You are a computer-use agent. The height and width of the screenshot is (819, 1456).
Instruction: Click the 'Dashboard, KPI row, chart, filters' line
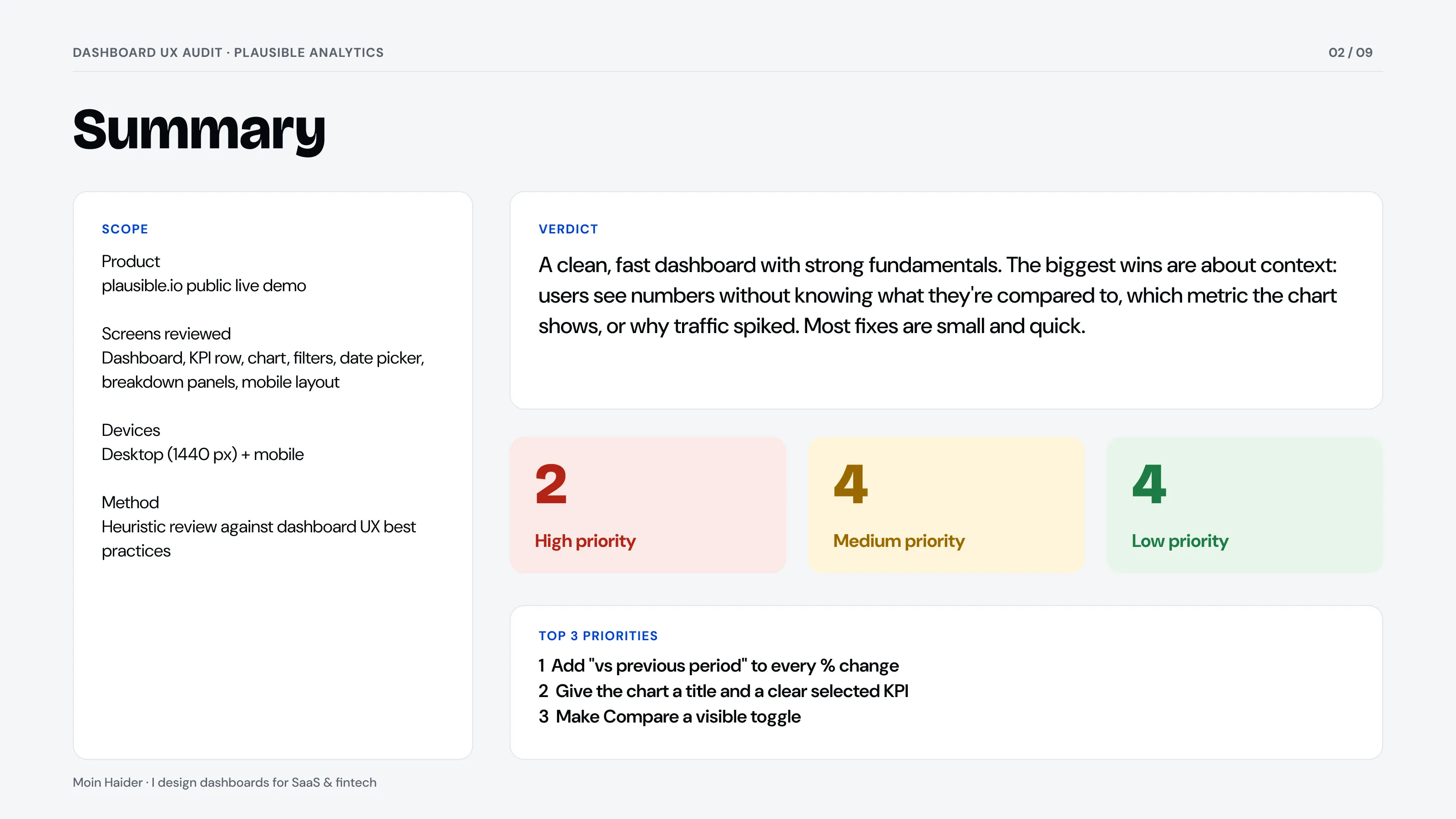click(263, 358)
